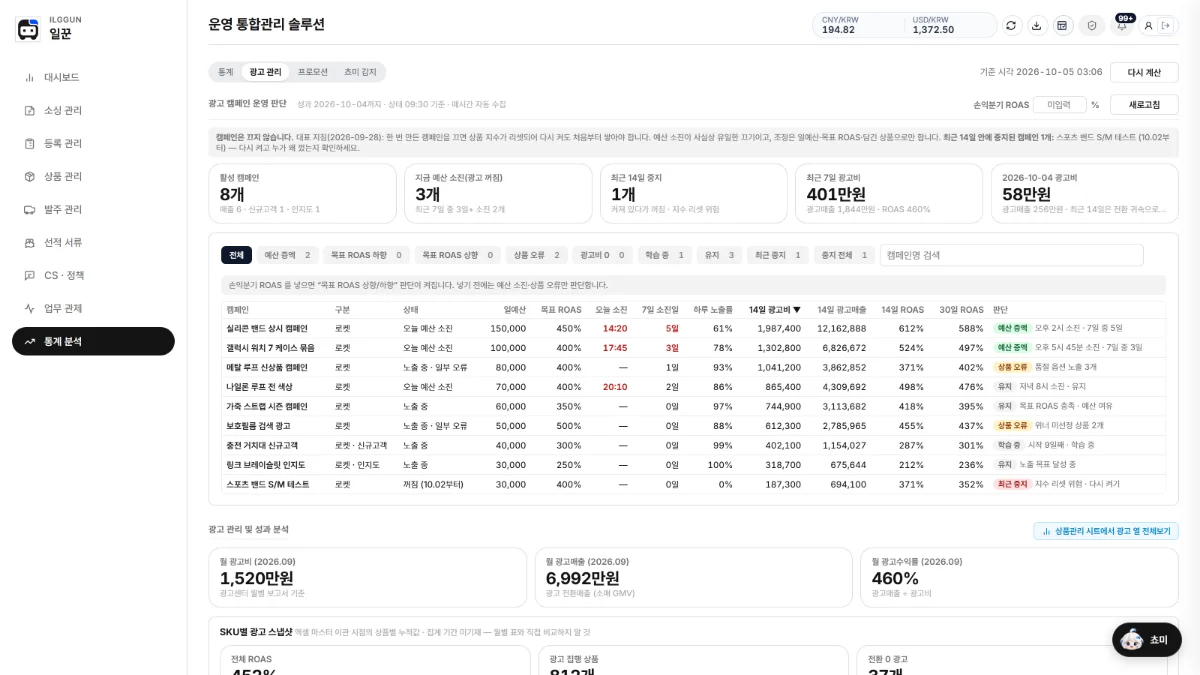This screenshot has width=1200, height=675.
Task: Filter campaigns by 학습 중
Action: (664, 255)
